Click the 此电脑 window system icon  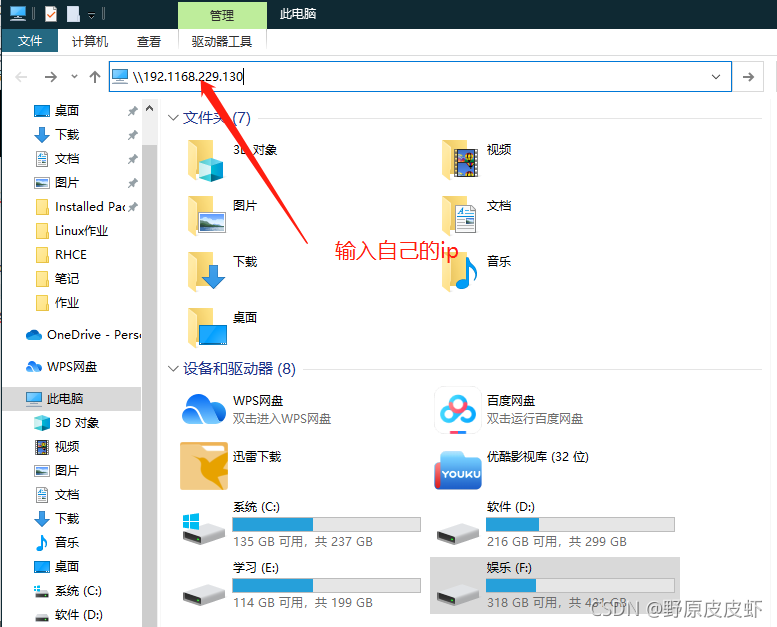[18, 13]
